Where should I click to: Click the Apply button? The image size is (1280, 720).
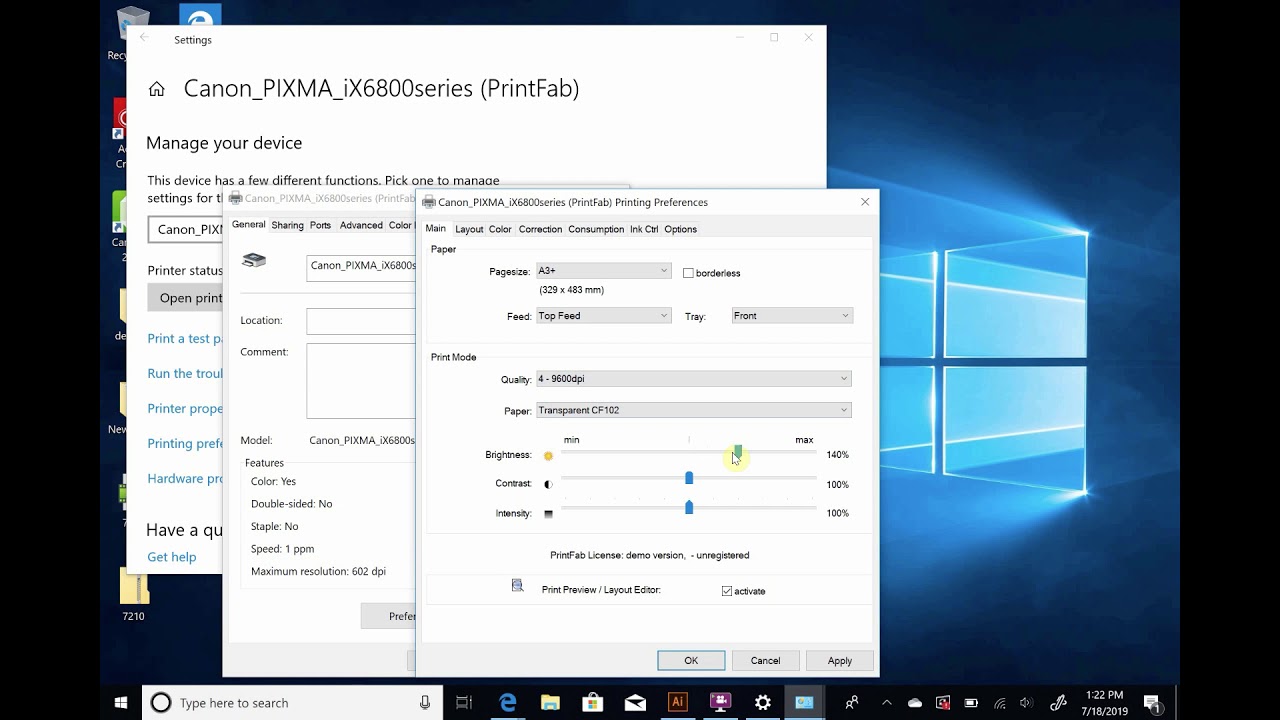click(x=840, y=660)
